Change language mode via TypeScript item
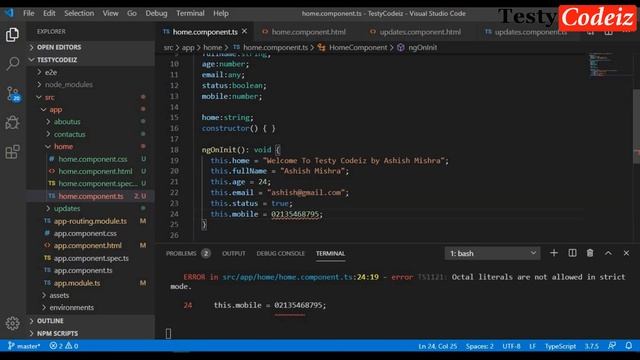 point(560,346)
